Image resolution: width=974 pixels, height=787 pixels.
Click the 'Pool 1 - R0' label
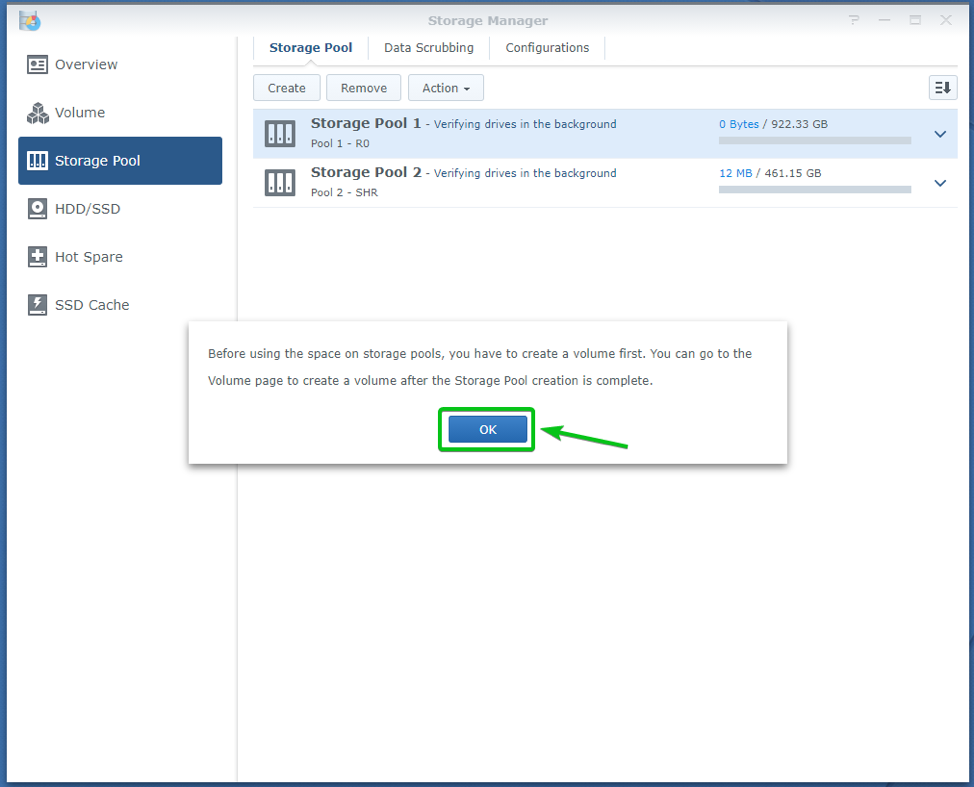coord(340,143)
